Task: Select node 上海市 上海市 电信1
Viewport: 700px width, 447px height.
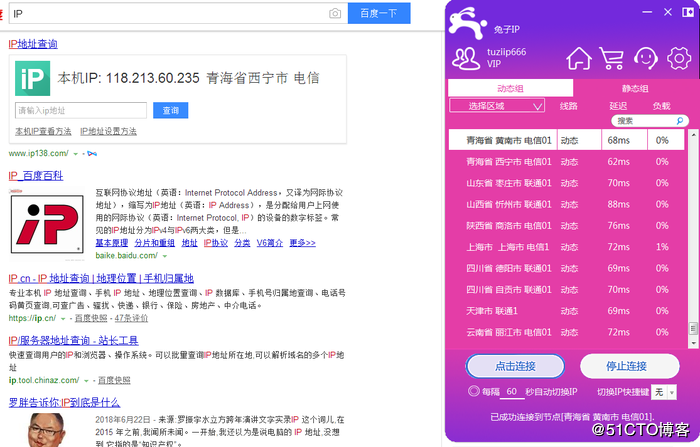Action: click(566, 247)
